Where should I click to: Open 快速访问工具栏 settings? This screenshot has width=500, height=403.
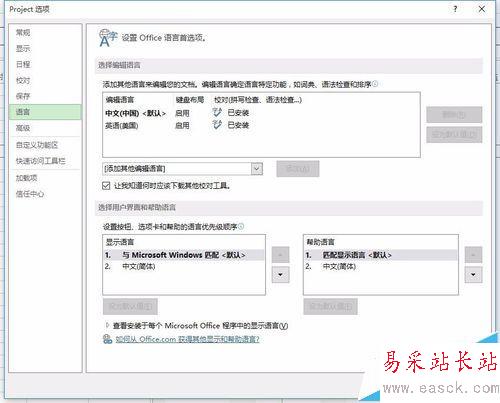(x=41, y=161)
